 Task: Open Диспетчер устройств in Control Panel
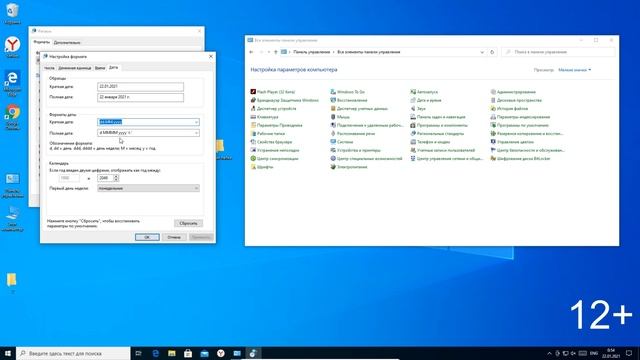click(x=273, y=109)
